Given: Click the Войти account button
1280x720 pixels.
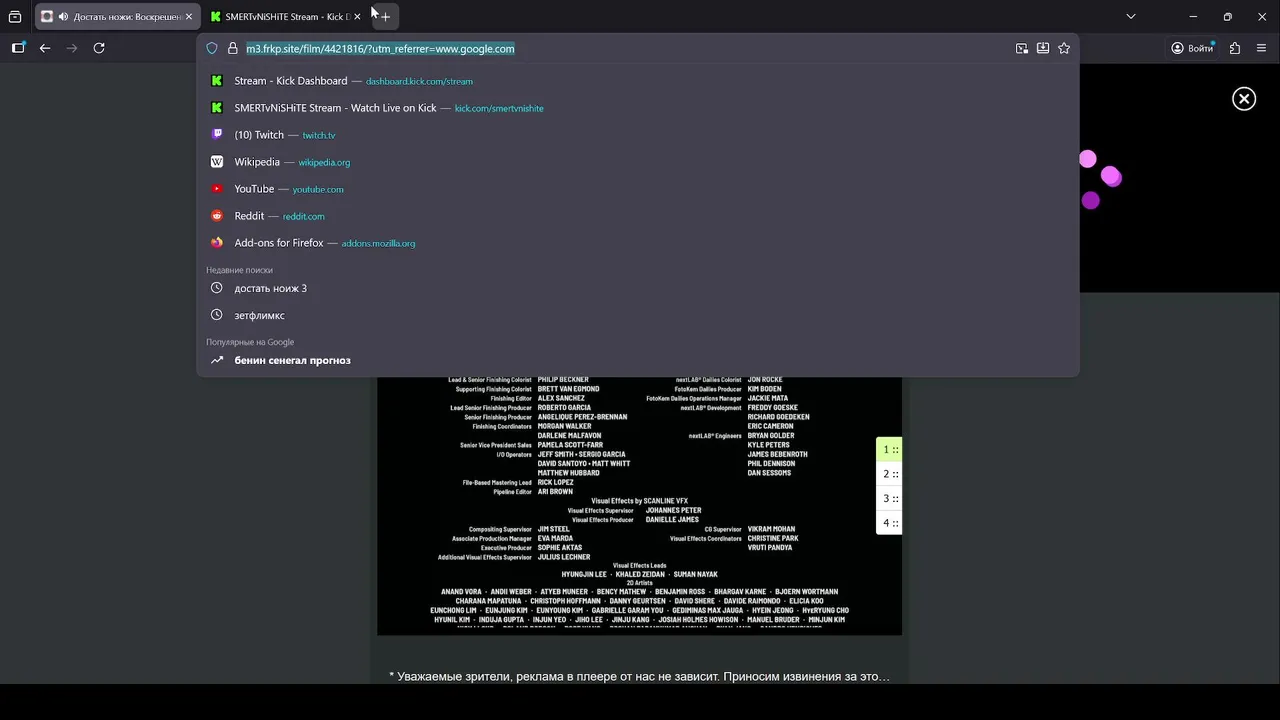Looking at the screenshot, I should click(x=1192, y=48).
